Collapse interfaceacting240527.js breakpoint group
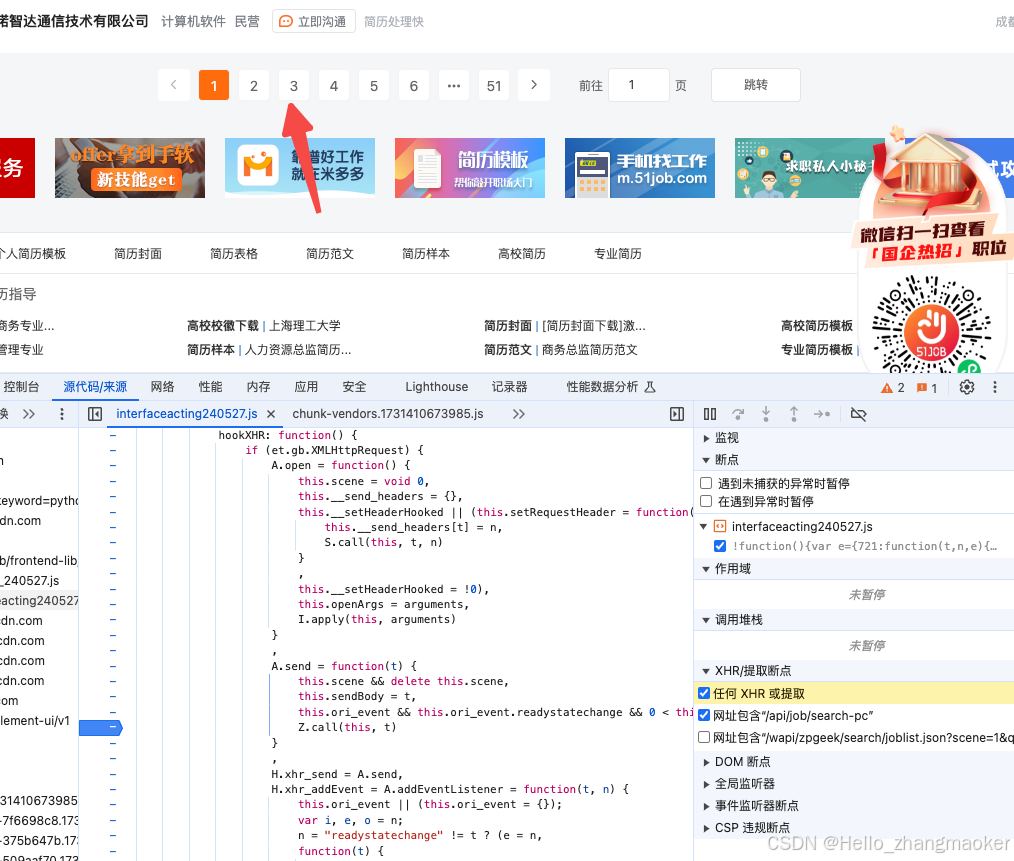Image resolution: width=1014 pixels, height=861 pixels. (x=704, y=527)
